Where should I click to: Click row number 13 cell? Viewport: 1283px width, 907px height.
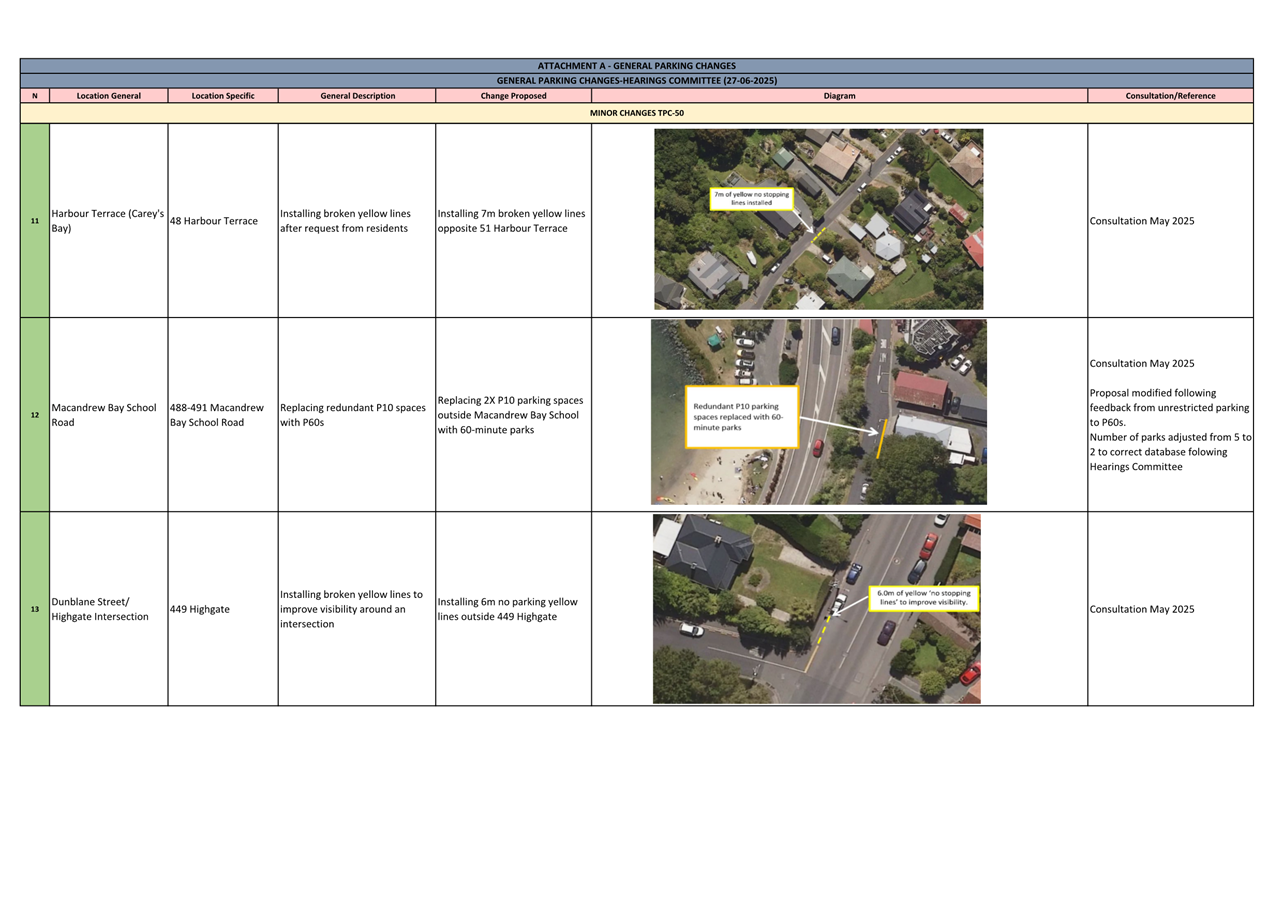[35, 609]
